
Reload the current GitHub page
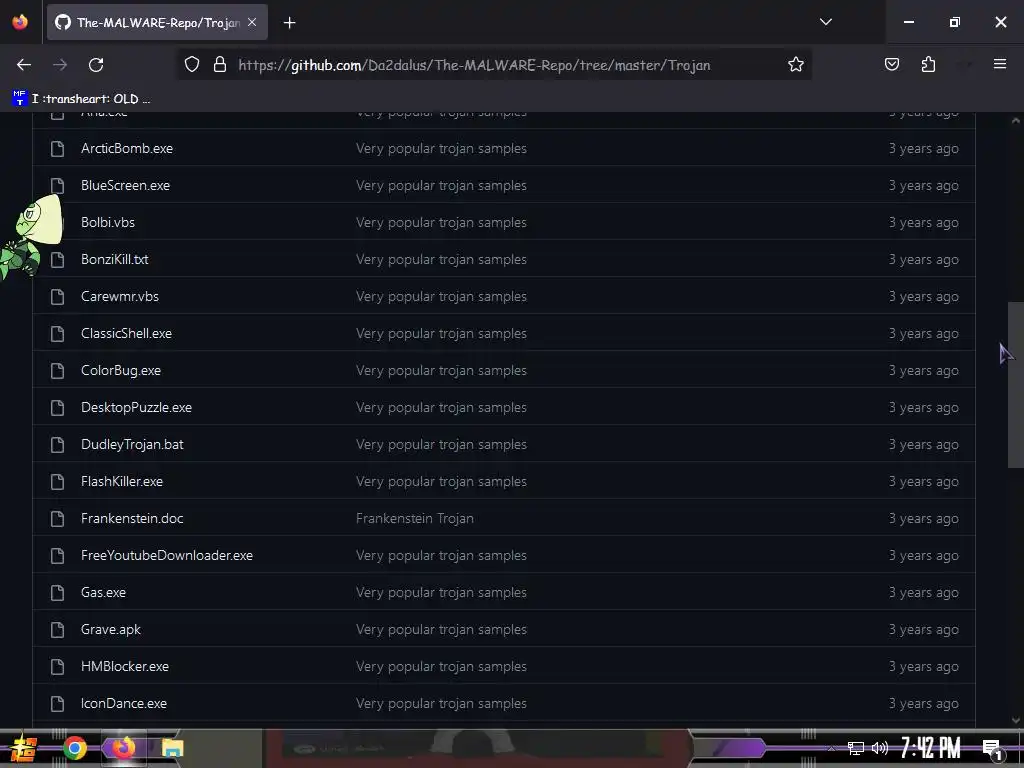pyautogui.click(x=96, y=65)
